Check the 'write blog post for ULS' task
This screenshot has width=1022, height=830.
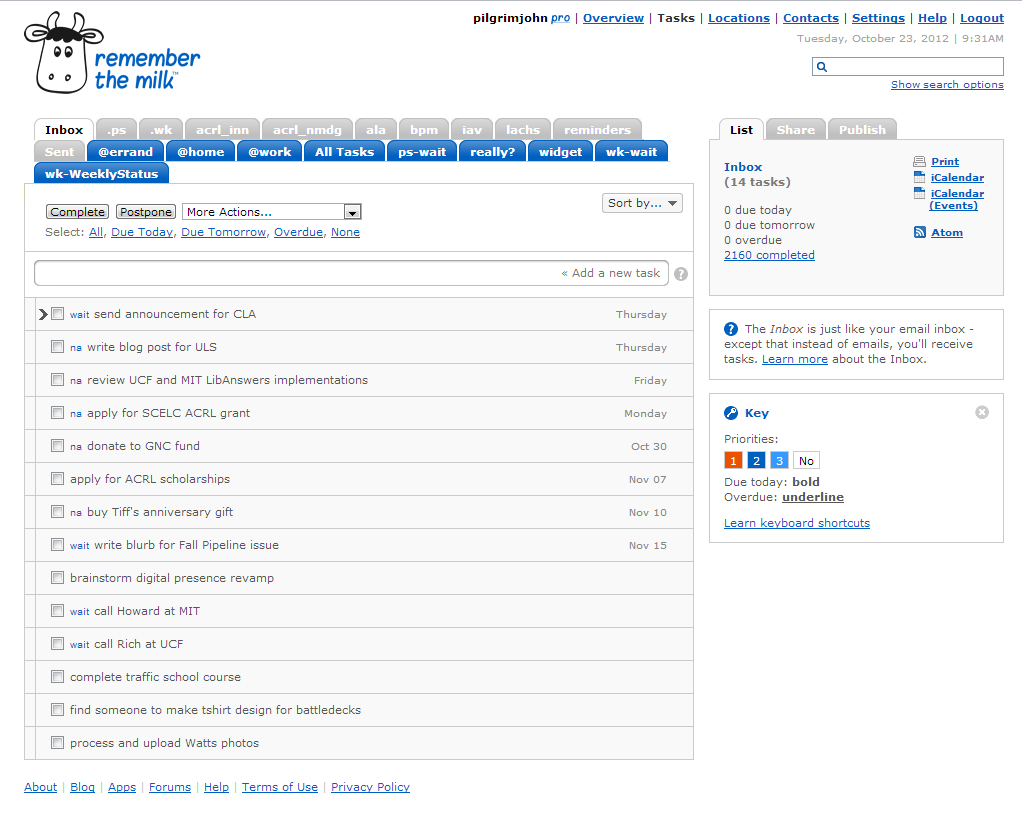point(58,347)
